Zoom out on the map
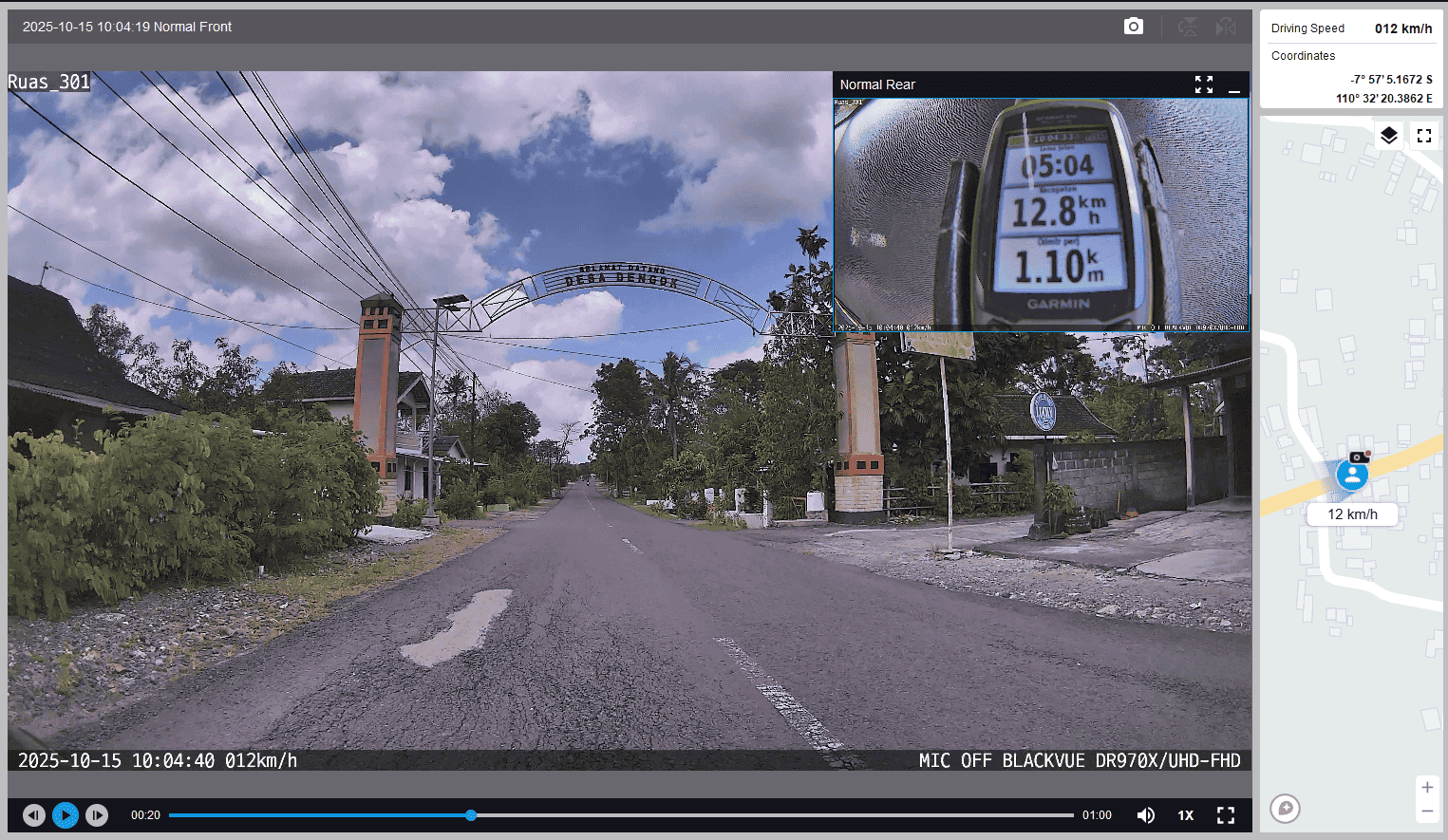 tap(1426, 811)
